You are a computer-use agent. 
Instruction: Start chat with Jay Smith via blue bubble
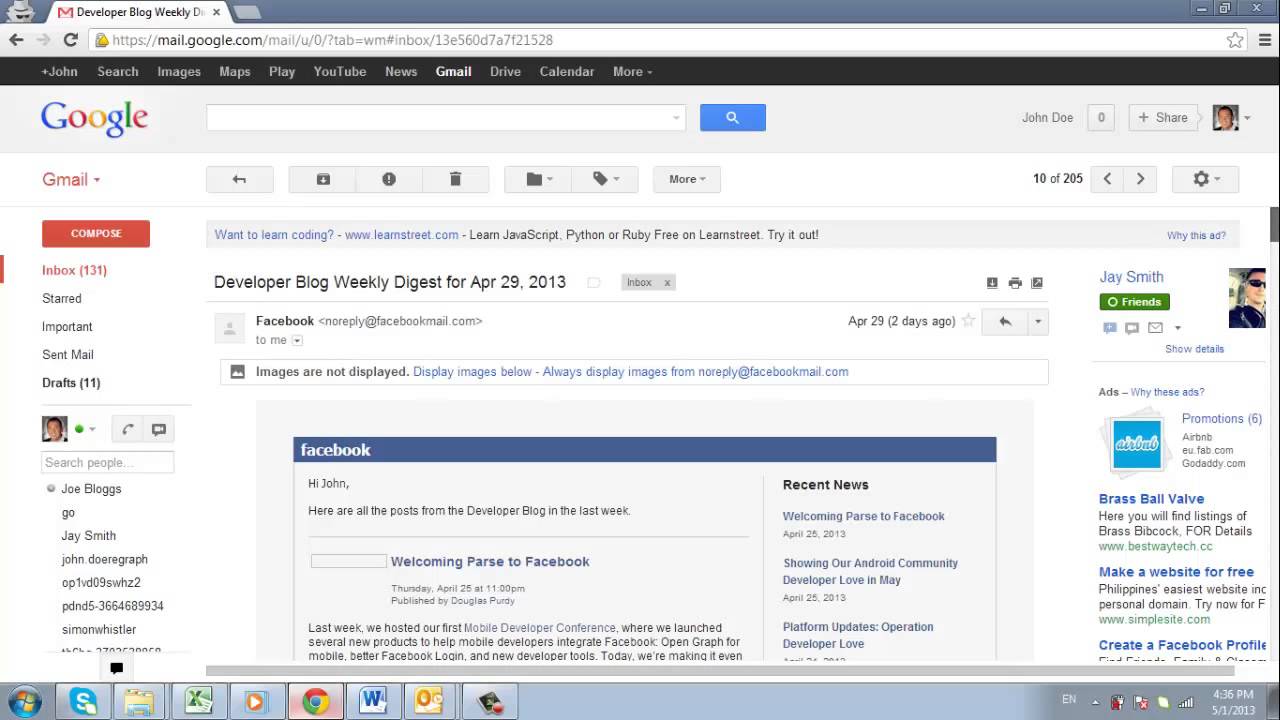click(x=1109, y=328)
